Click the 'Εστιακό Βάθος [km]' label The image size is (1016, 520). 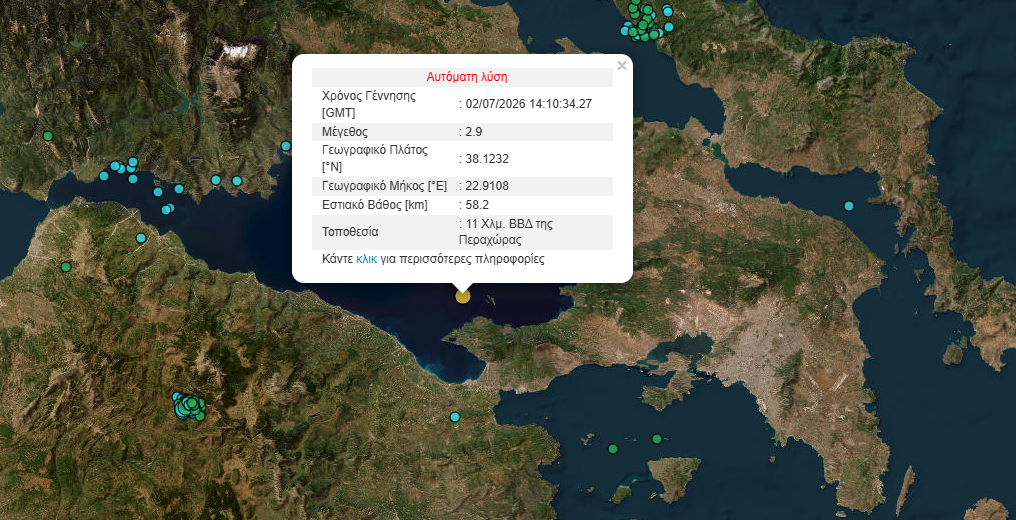375,205
